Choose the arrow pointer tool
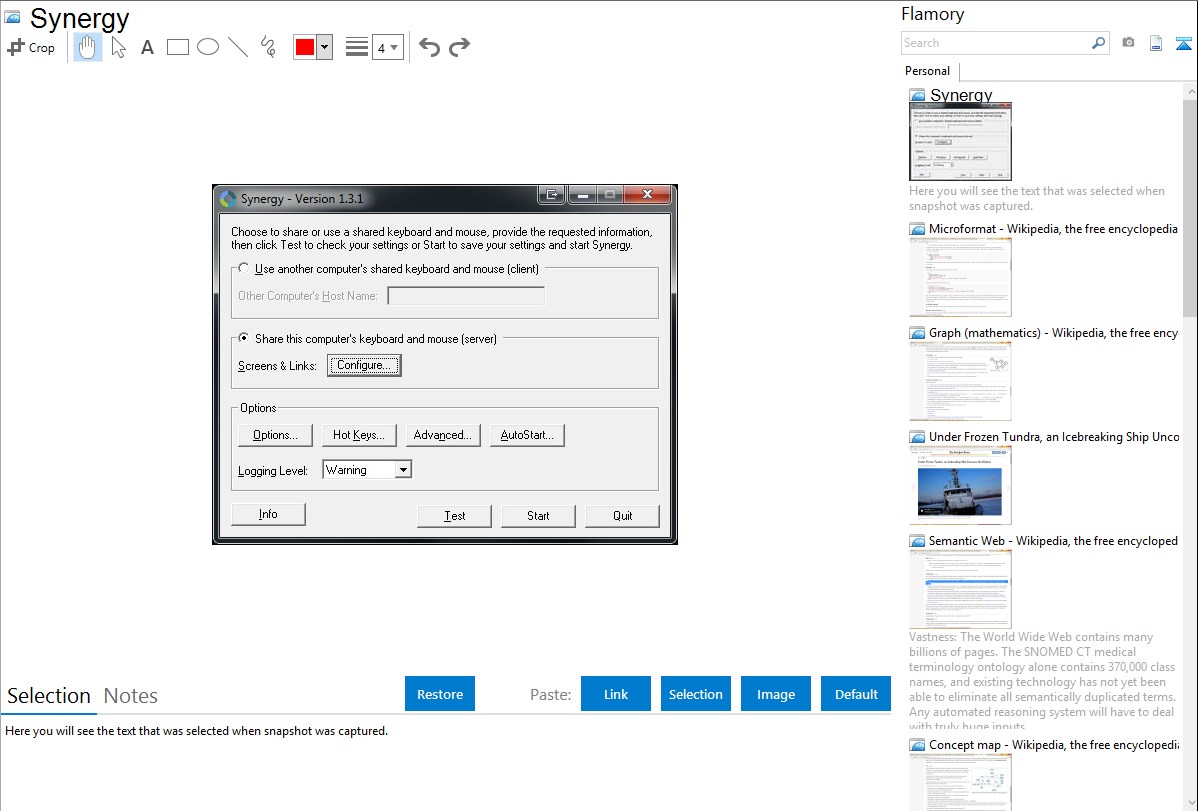This screenshot has height=811, width=1198. 119,47
